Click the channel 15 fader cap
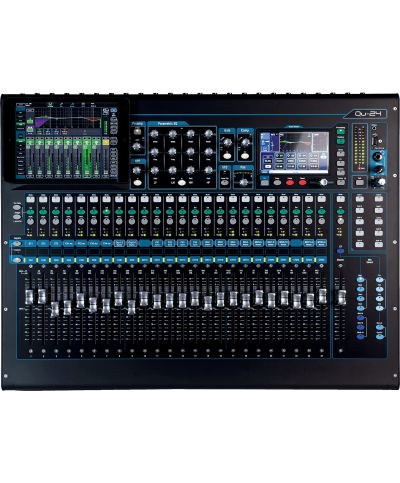400x483 pixels. (207, 303)
